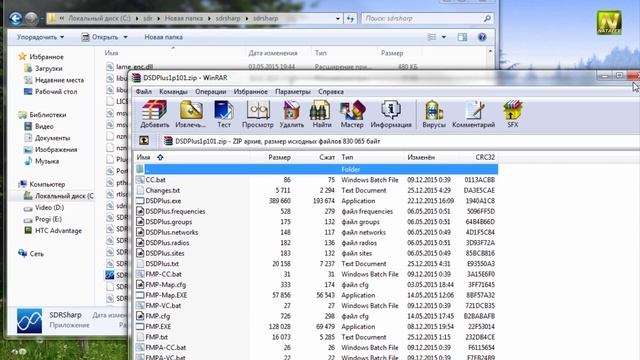This screenshot has height=360, width=640.
Task: Select FMP-Map.EXE file in the archive
Action: tap(166, 295)
